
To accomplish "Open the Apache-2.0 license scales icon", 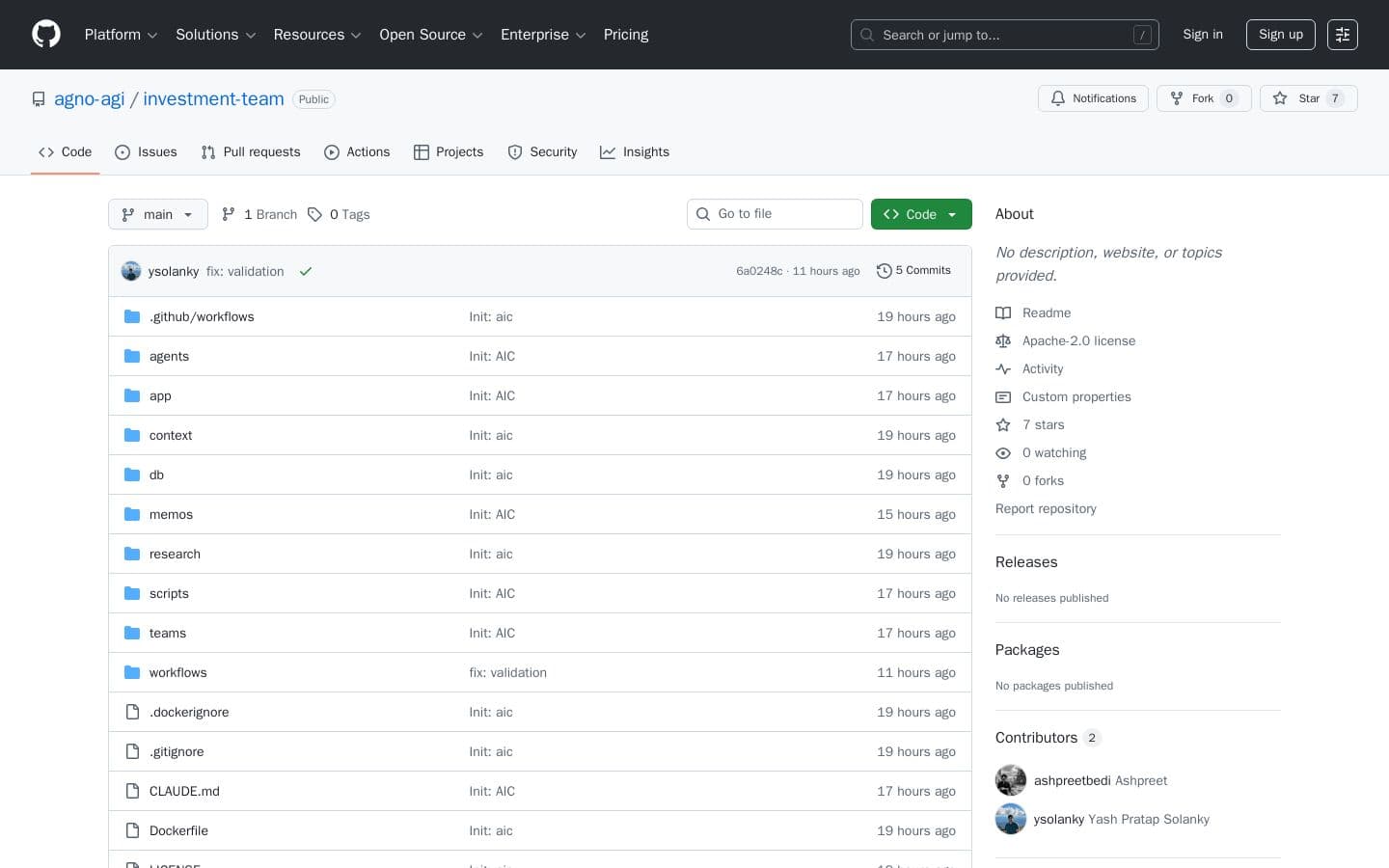I will (1003, 340).
